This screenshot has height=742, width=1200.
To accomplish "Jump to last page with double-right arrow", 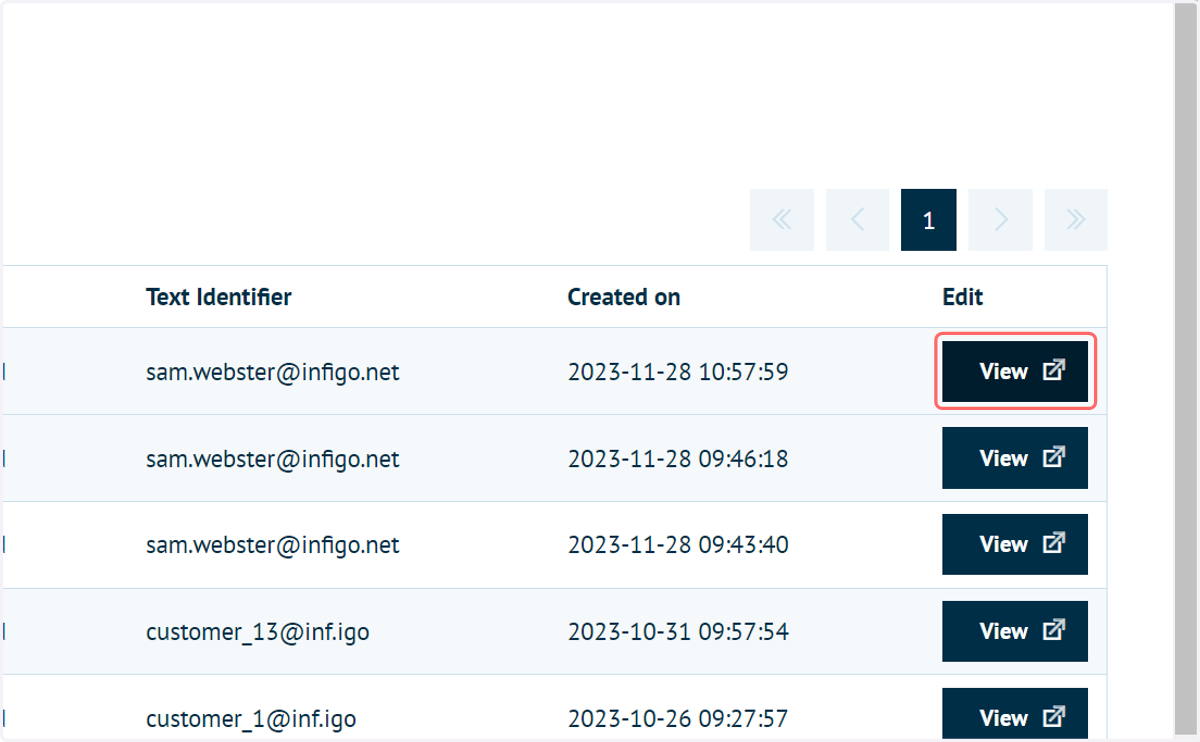I will [1076, 220].
